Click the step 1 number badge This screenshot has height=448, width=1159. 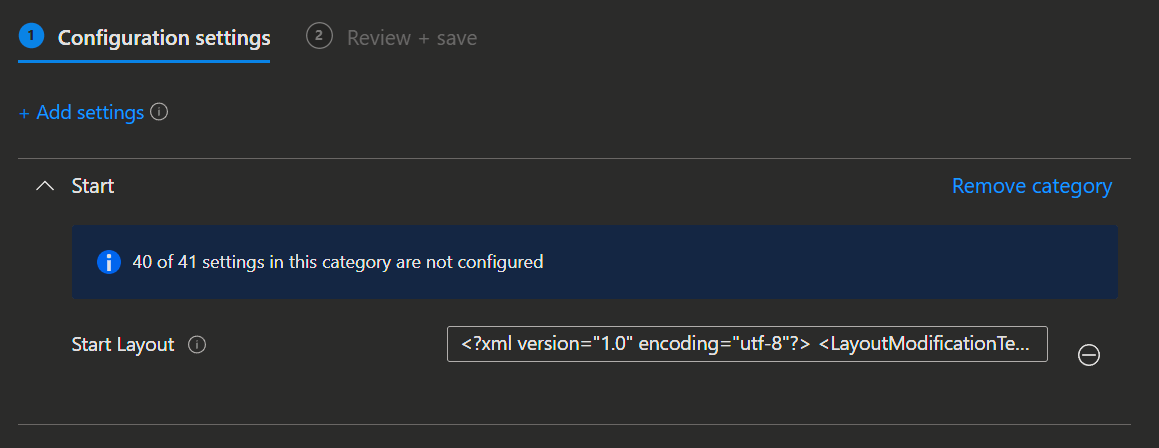click(x=31, y=37)
